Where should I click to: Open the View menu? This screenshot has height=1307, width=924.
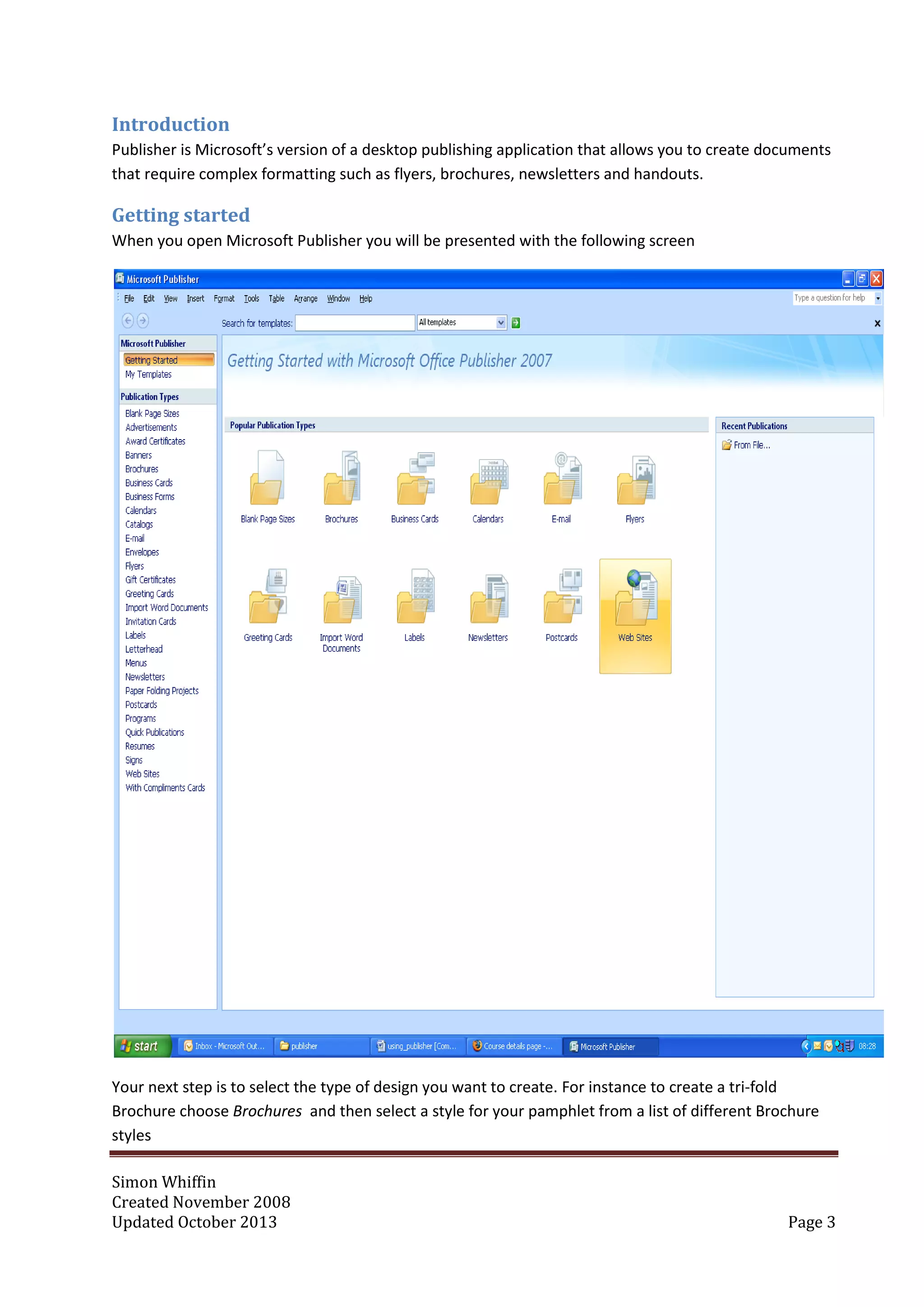point(171,298)
